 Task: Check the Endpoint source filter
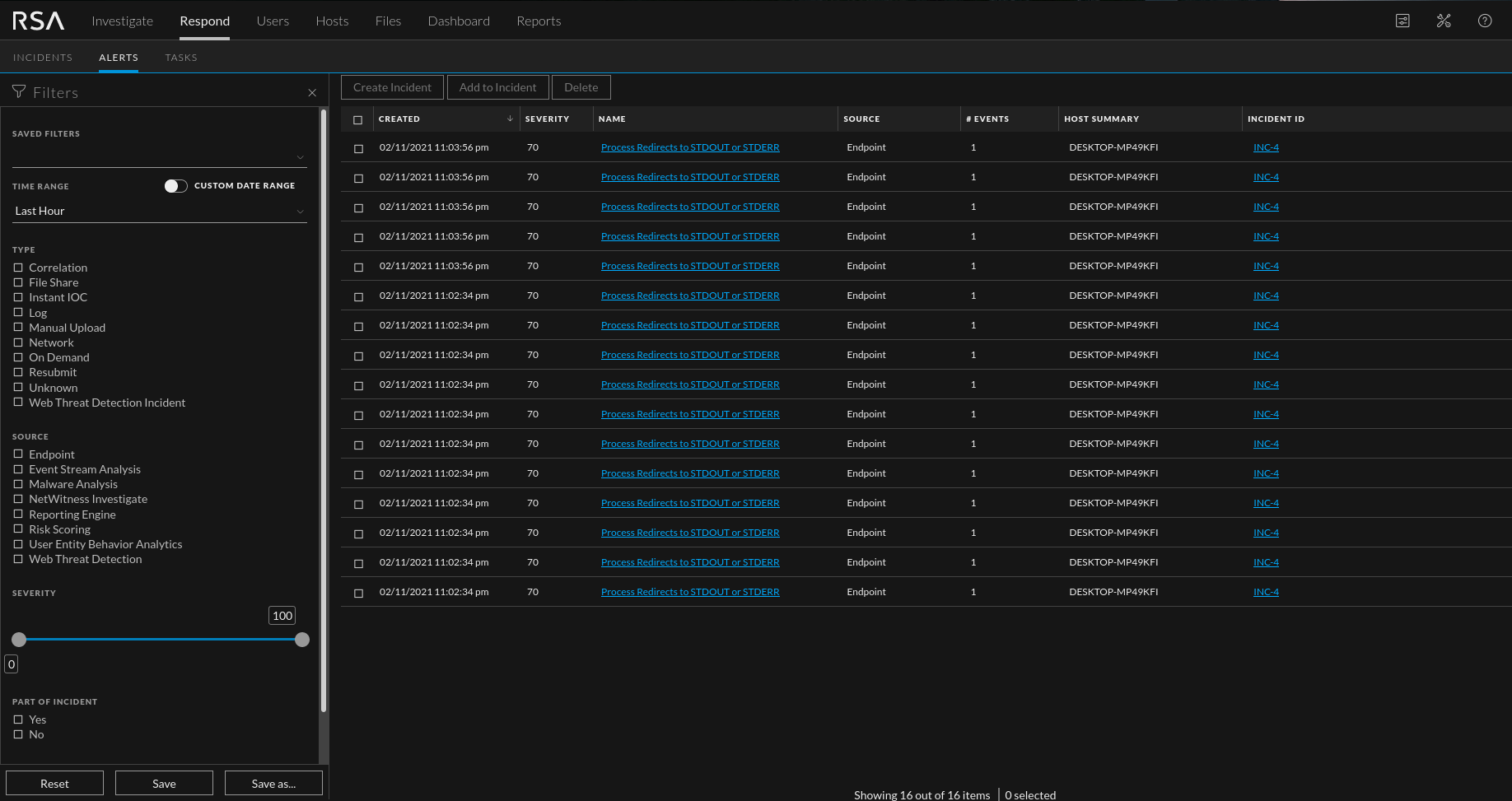tap(18, 454)
